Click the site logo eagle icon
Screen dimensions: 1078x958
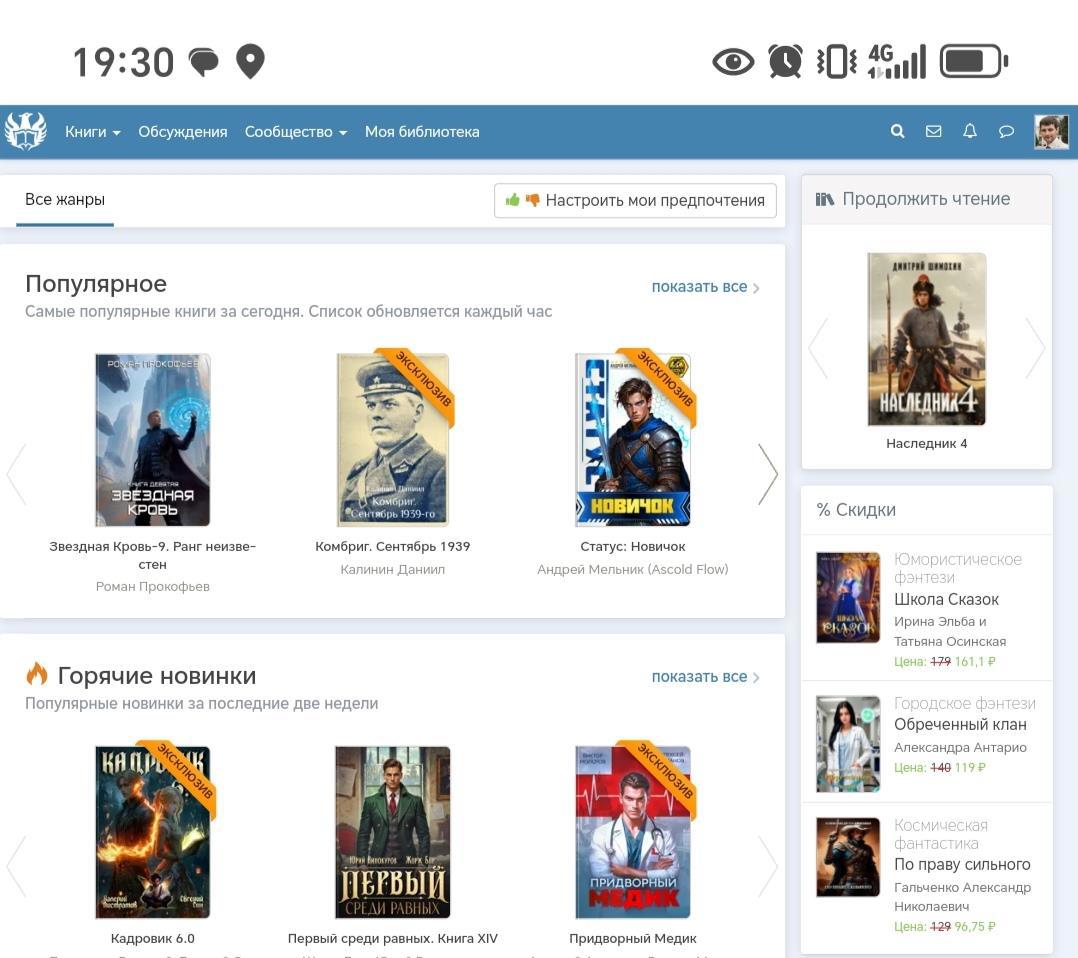tap(26, 131)
